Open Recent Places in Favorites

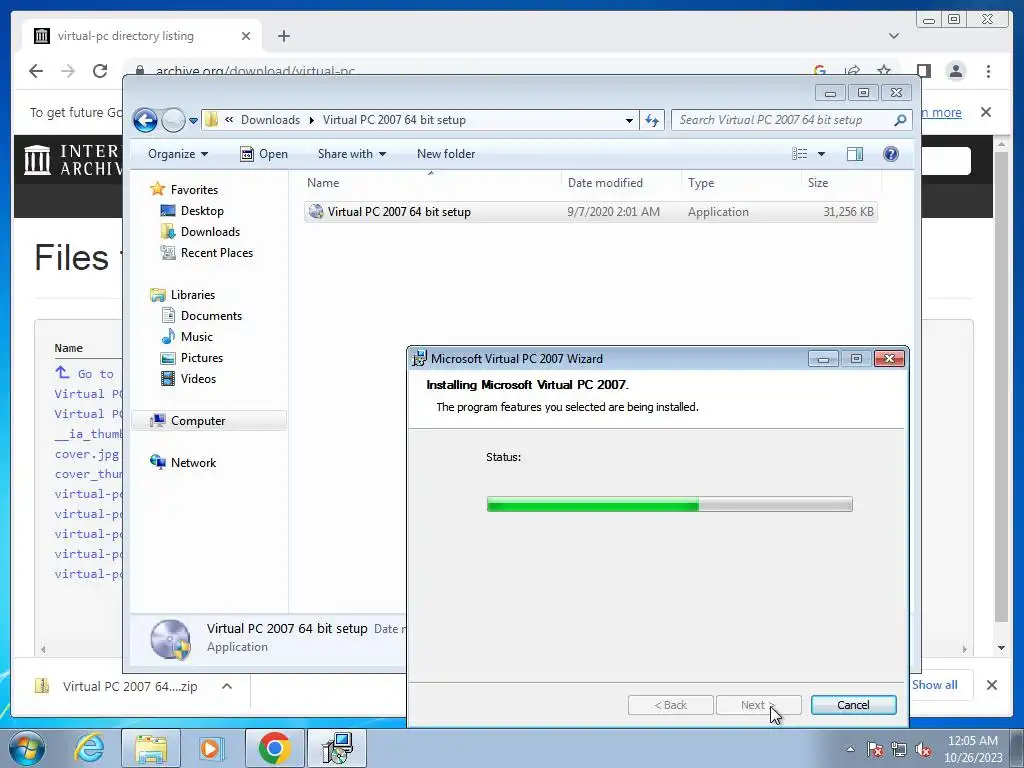pos(216,253)
